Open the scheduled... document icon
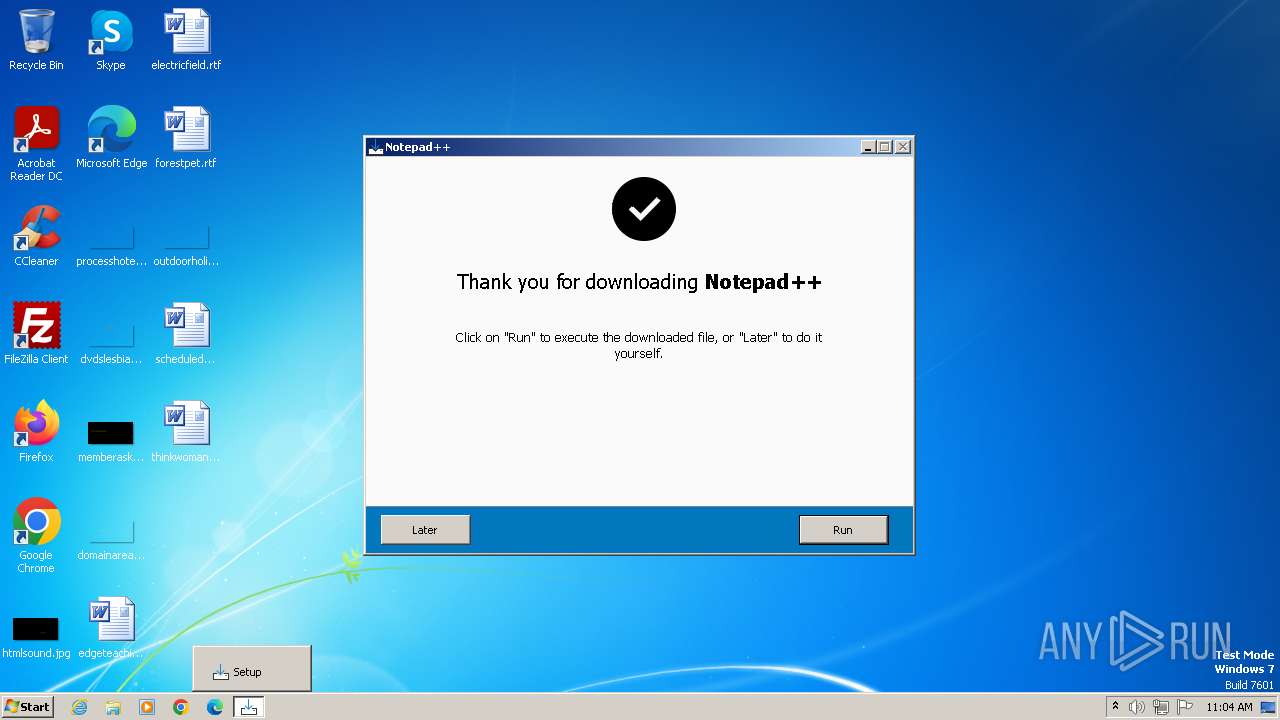 point(186,334)
